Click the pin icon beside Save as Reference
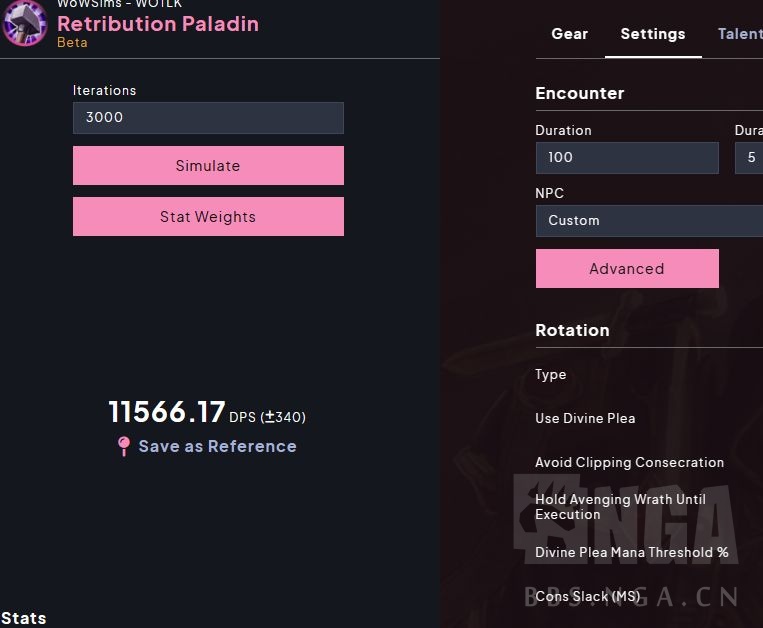Screen dimensions: 763x628 (124, 446)
